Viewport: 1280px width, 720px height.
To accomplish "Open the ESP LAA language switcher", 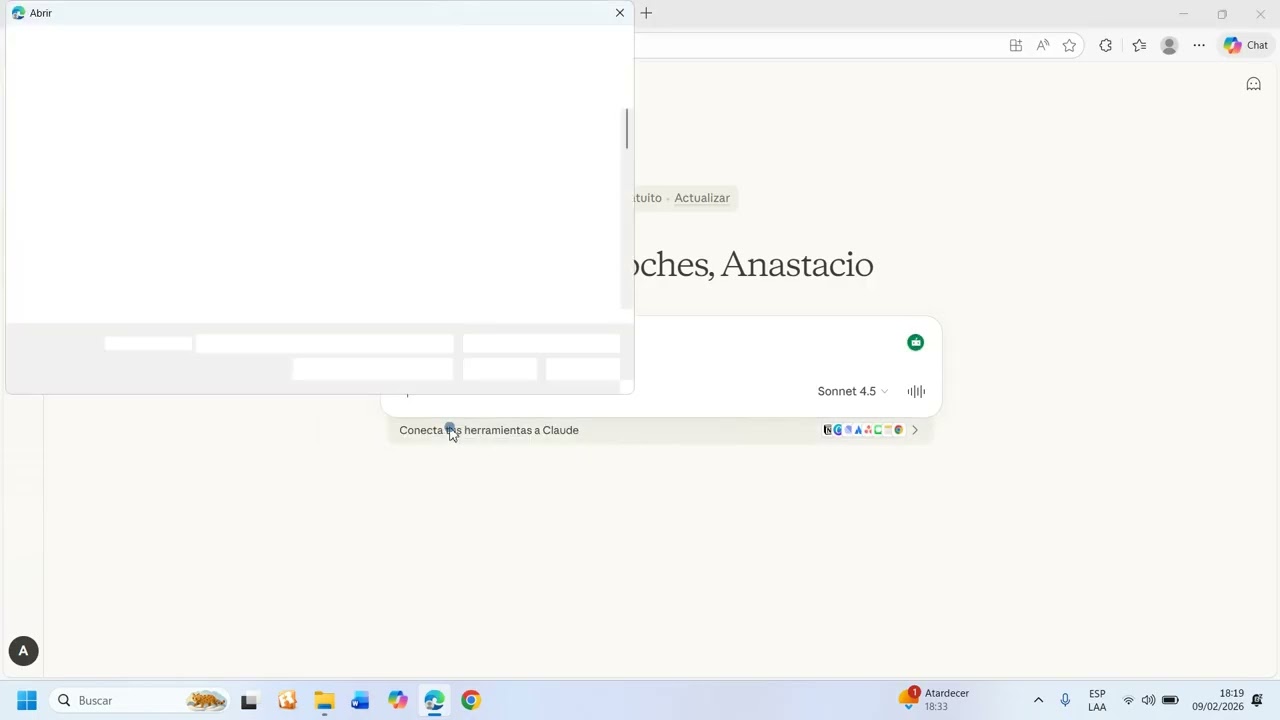I will click(x=1097, y=700).
